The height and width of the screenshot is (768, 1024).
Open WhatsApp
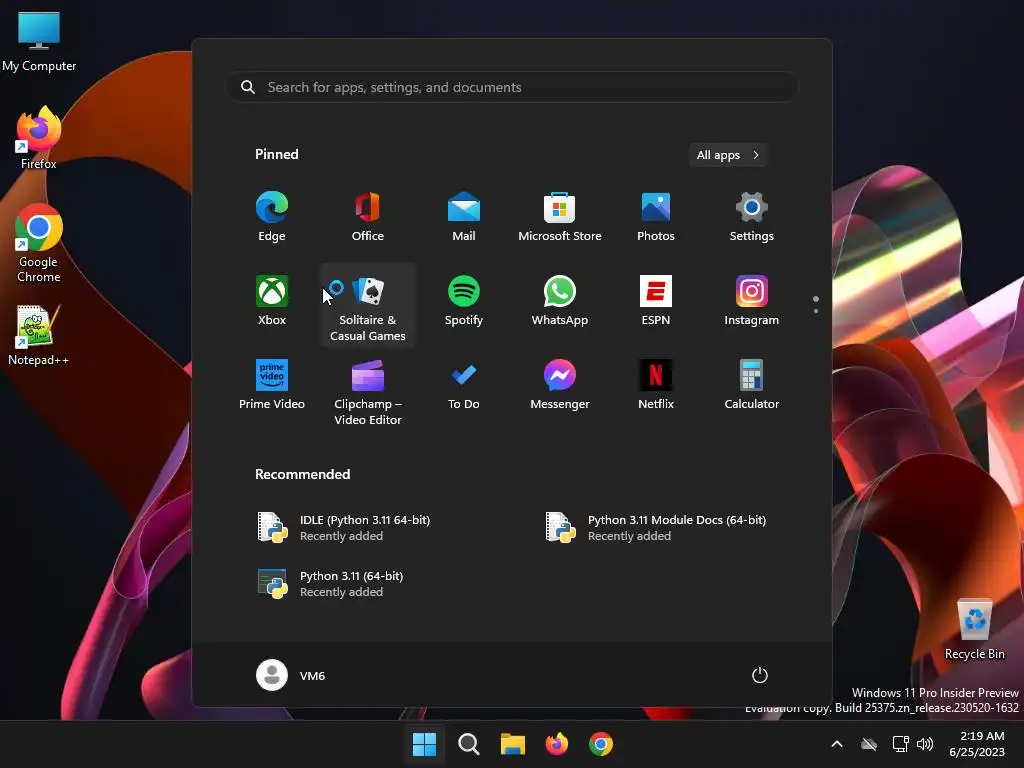tap(560, 300)
